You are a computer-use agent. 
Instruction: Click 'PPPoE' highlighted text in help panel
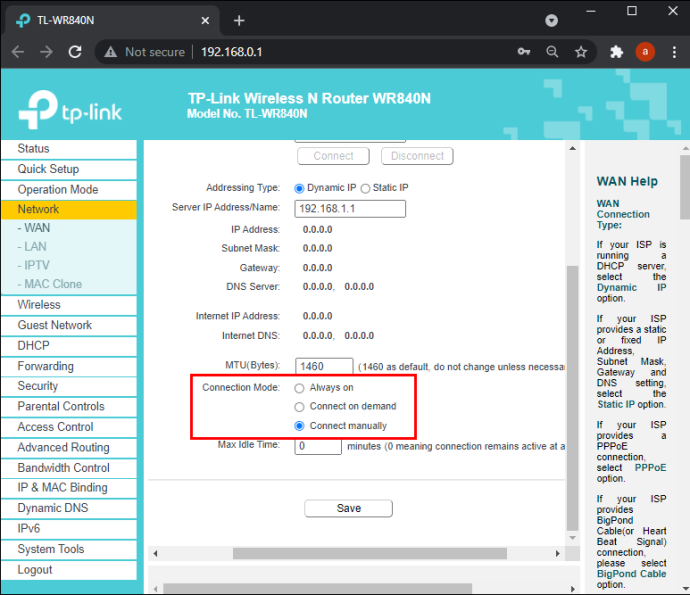point(650,468)
